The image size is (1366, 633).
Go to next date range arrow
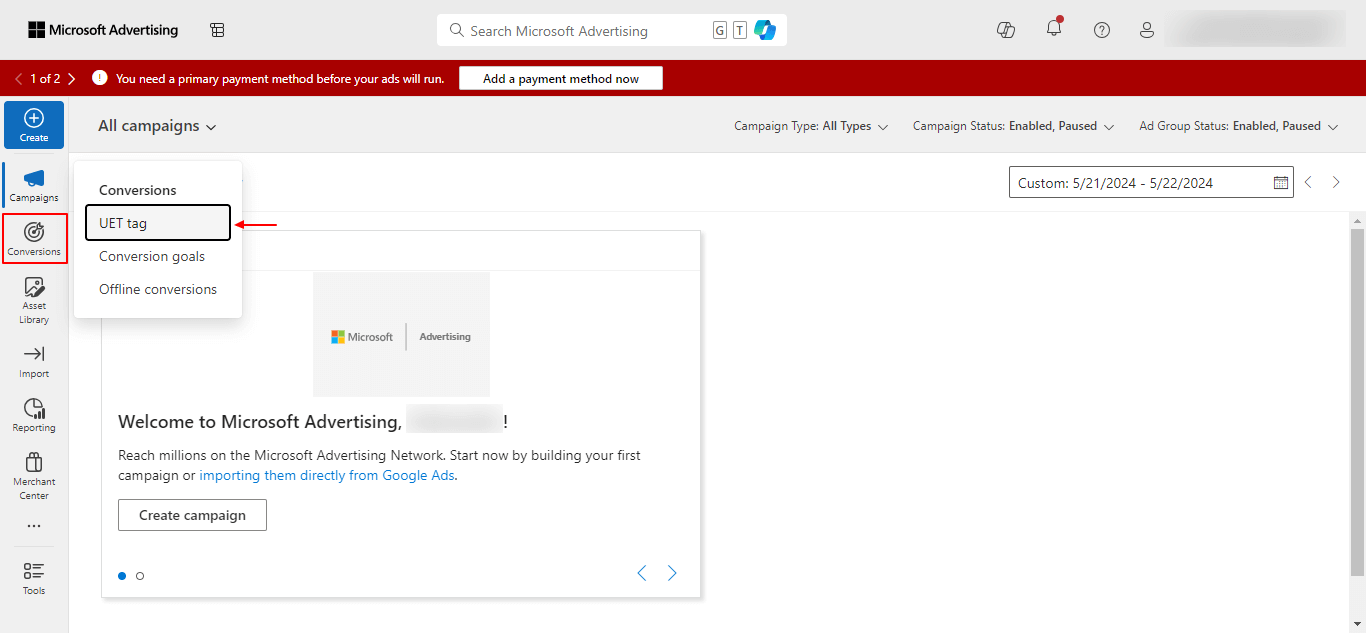point(1336,182)
